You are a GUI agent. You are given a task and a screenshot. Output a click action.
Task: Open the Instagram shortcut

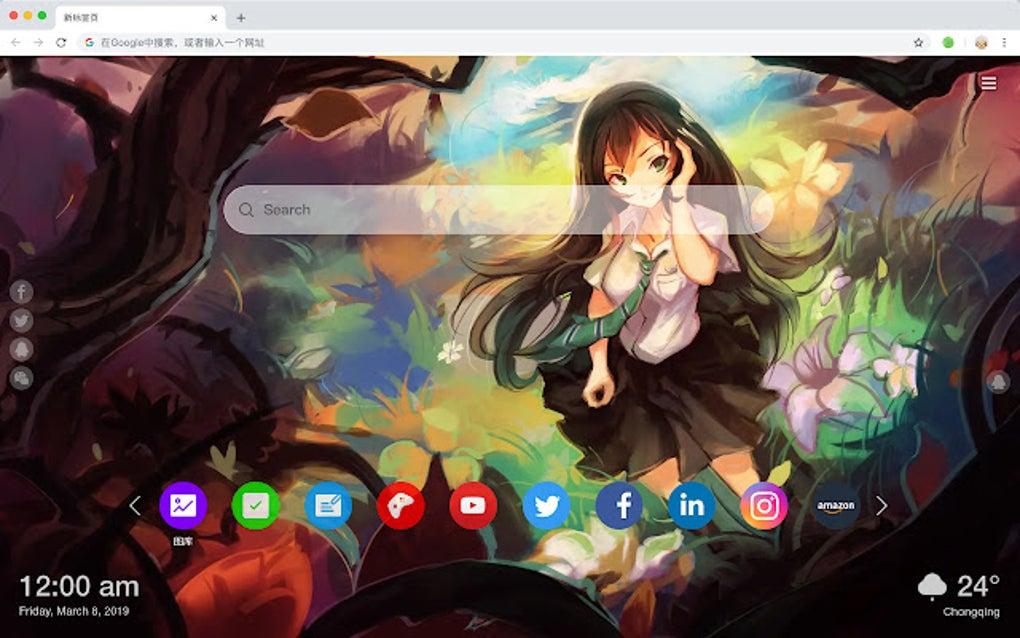click(764, 505)
